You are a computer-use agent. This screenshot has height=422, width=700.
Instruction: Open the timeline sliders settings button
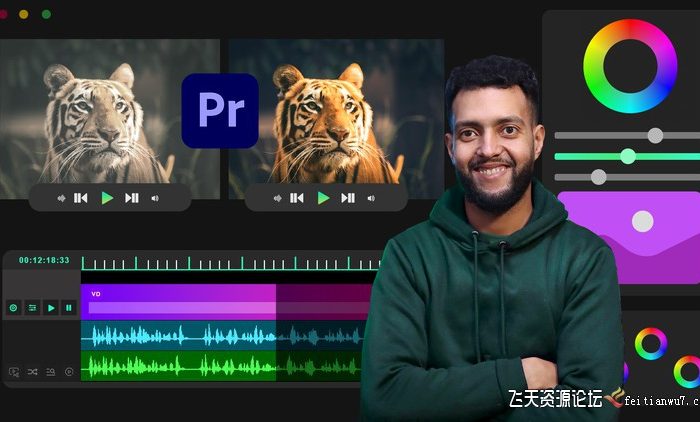pos(32,308)
